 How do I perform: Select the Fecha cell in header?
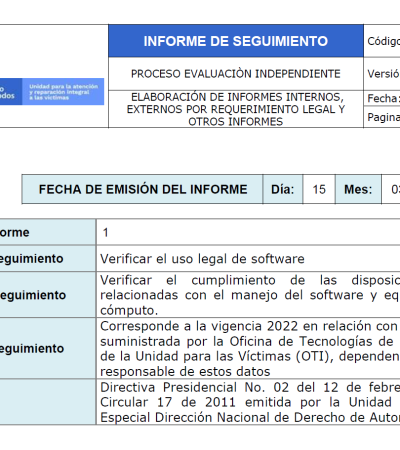382,98
